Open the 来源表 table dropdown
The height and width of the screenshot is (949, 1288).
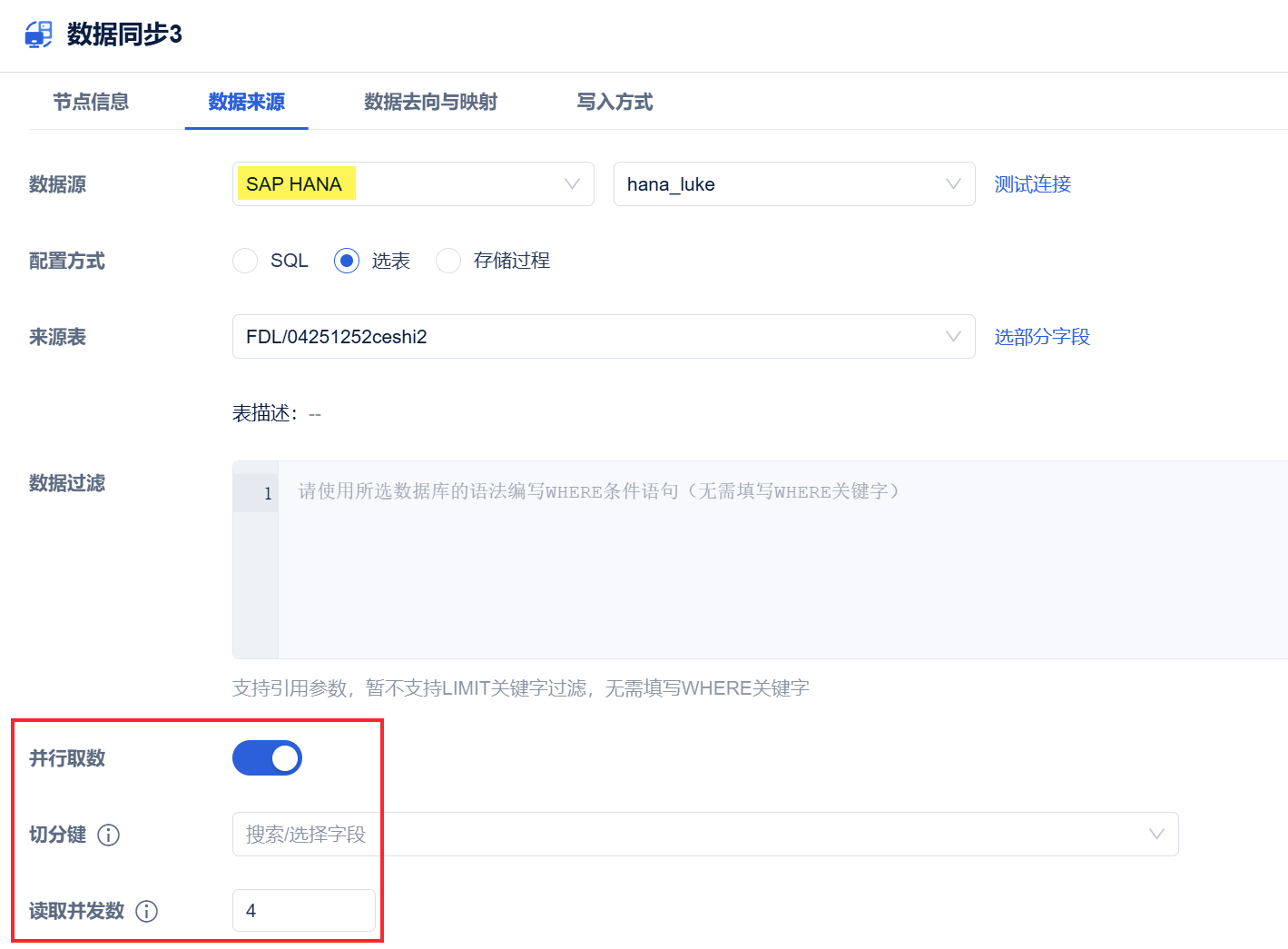tap(604, 337)
